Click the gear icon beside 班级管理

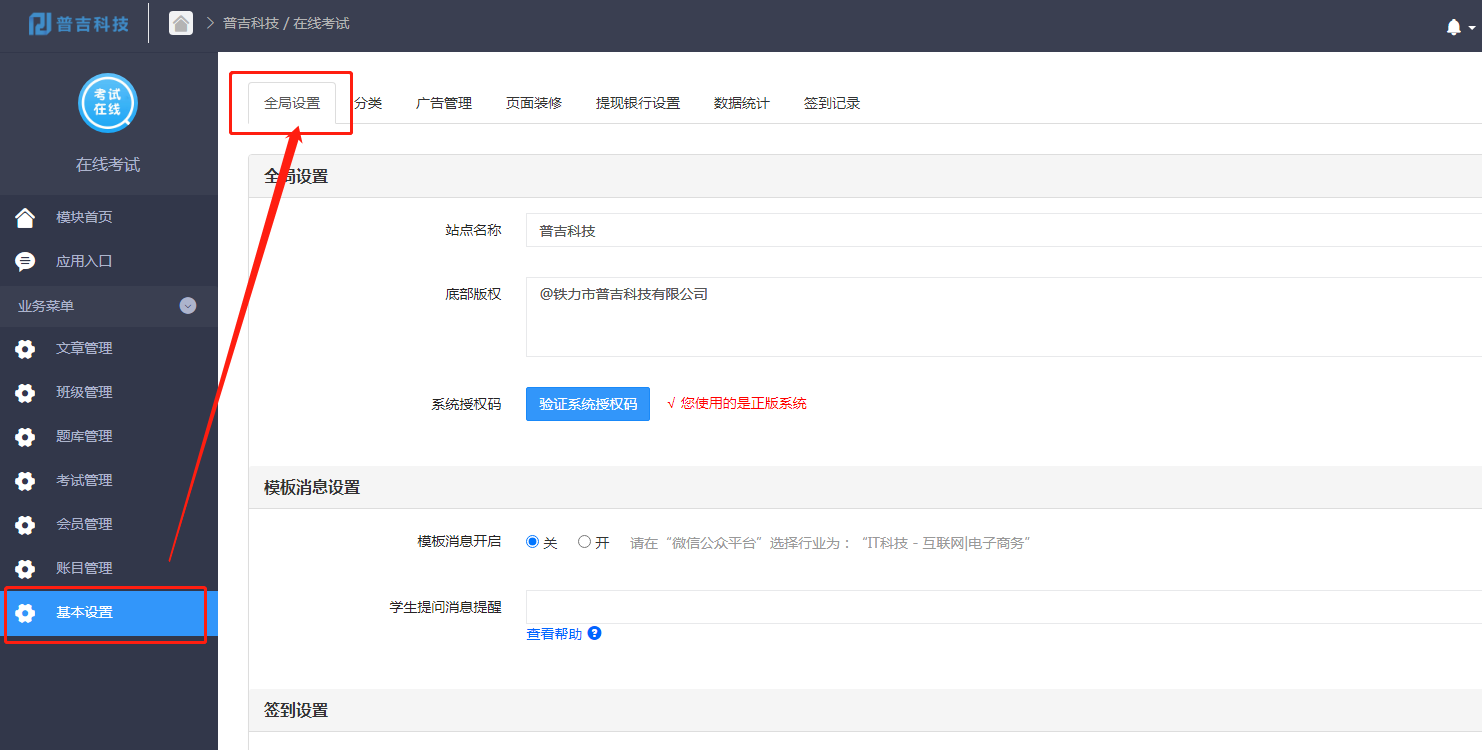[x=25, y=393]
